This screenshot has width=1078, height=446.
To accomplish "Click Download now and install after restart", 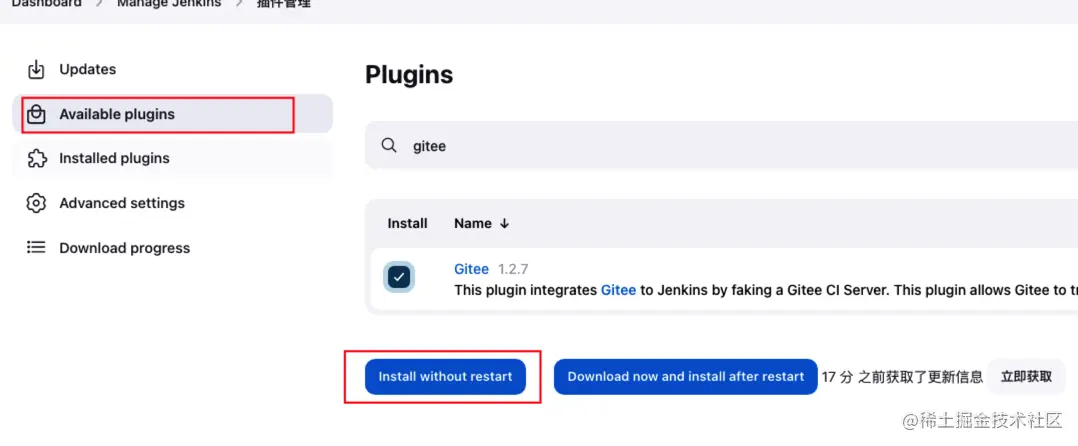I will pos(686,376).
